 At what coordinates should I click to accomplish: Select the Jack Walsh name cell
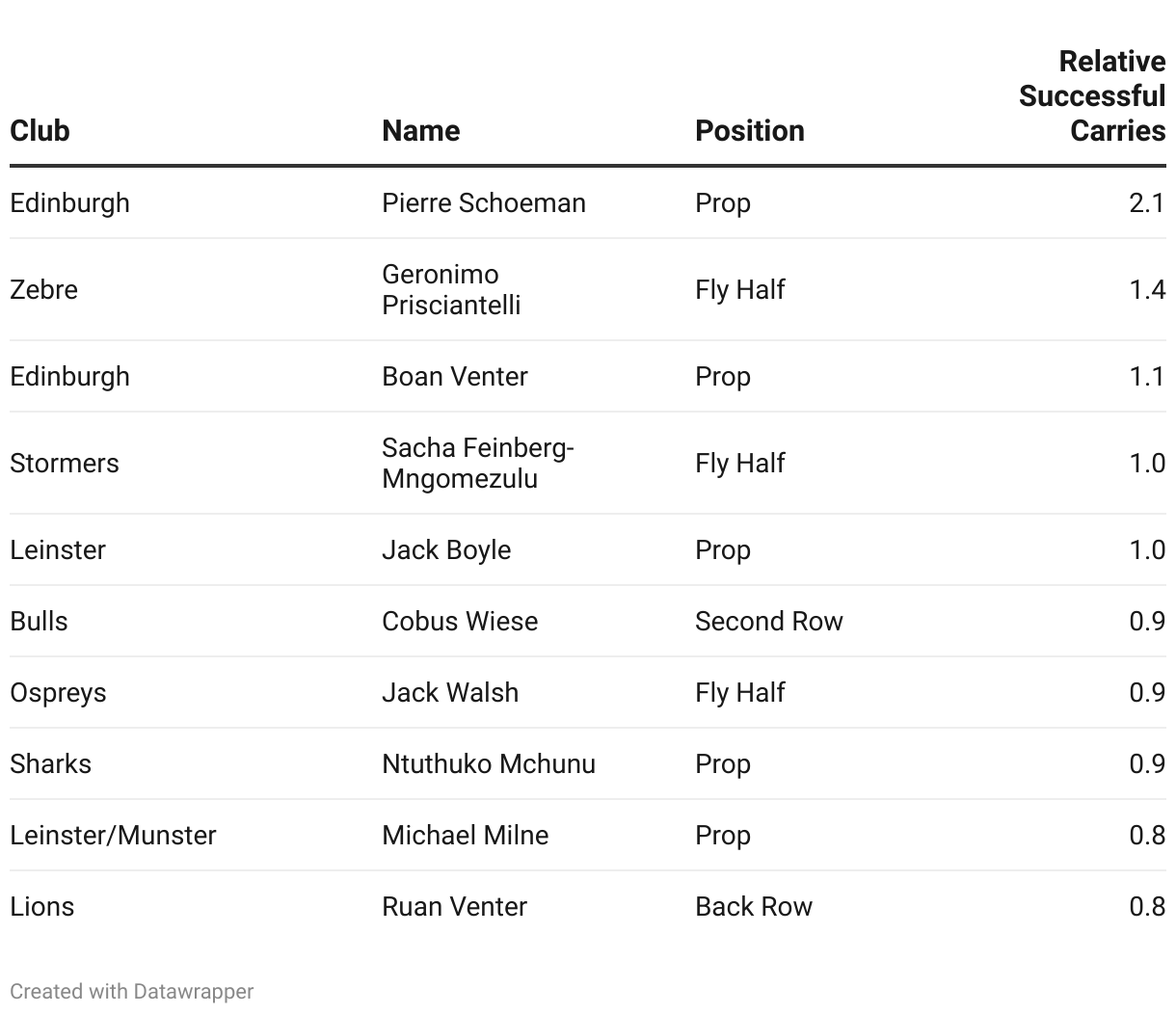click(x=450, y=692)
